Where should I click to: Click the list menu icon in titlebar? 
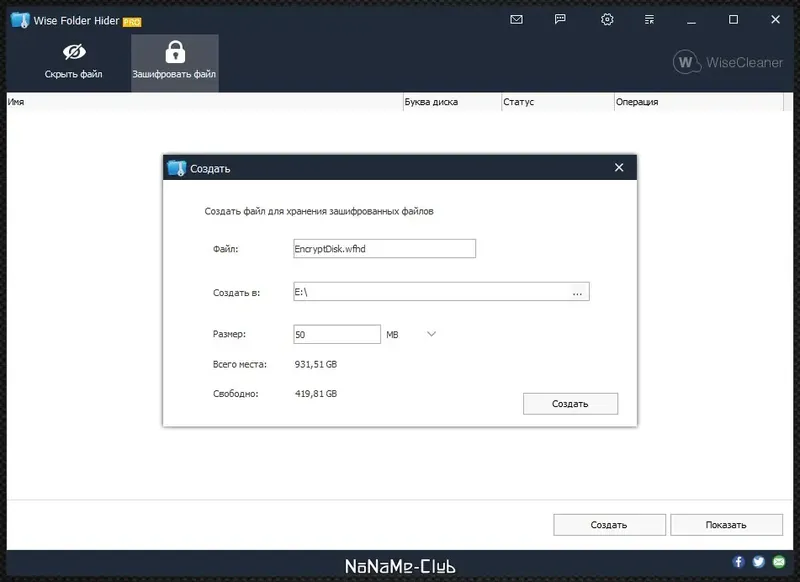649,19
